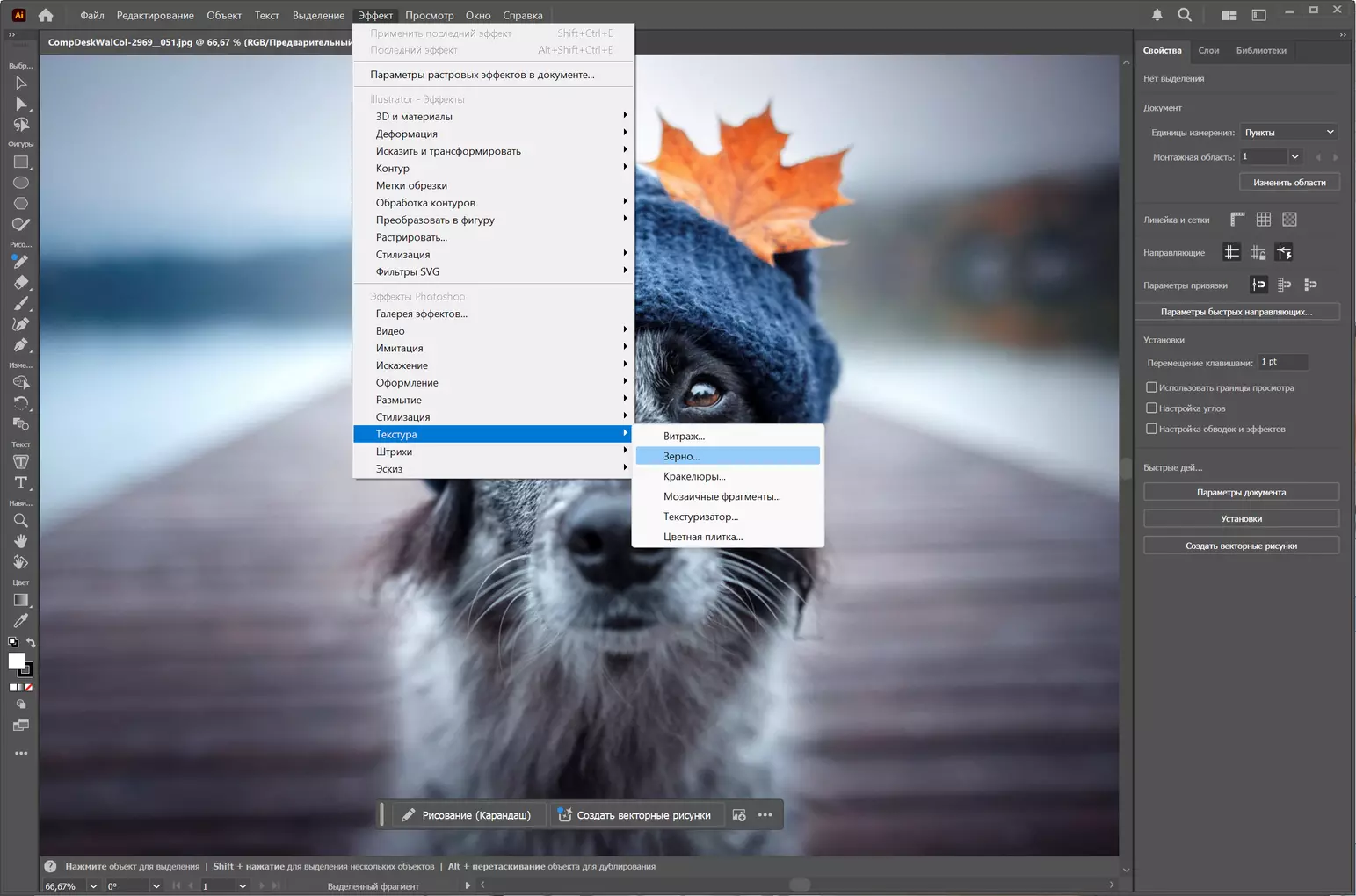Viewport: 1356px width, 896px height.
Task: Open the Единицы измерения dropdown (Пункты)
Action: [x=1289, y=133]
